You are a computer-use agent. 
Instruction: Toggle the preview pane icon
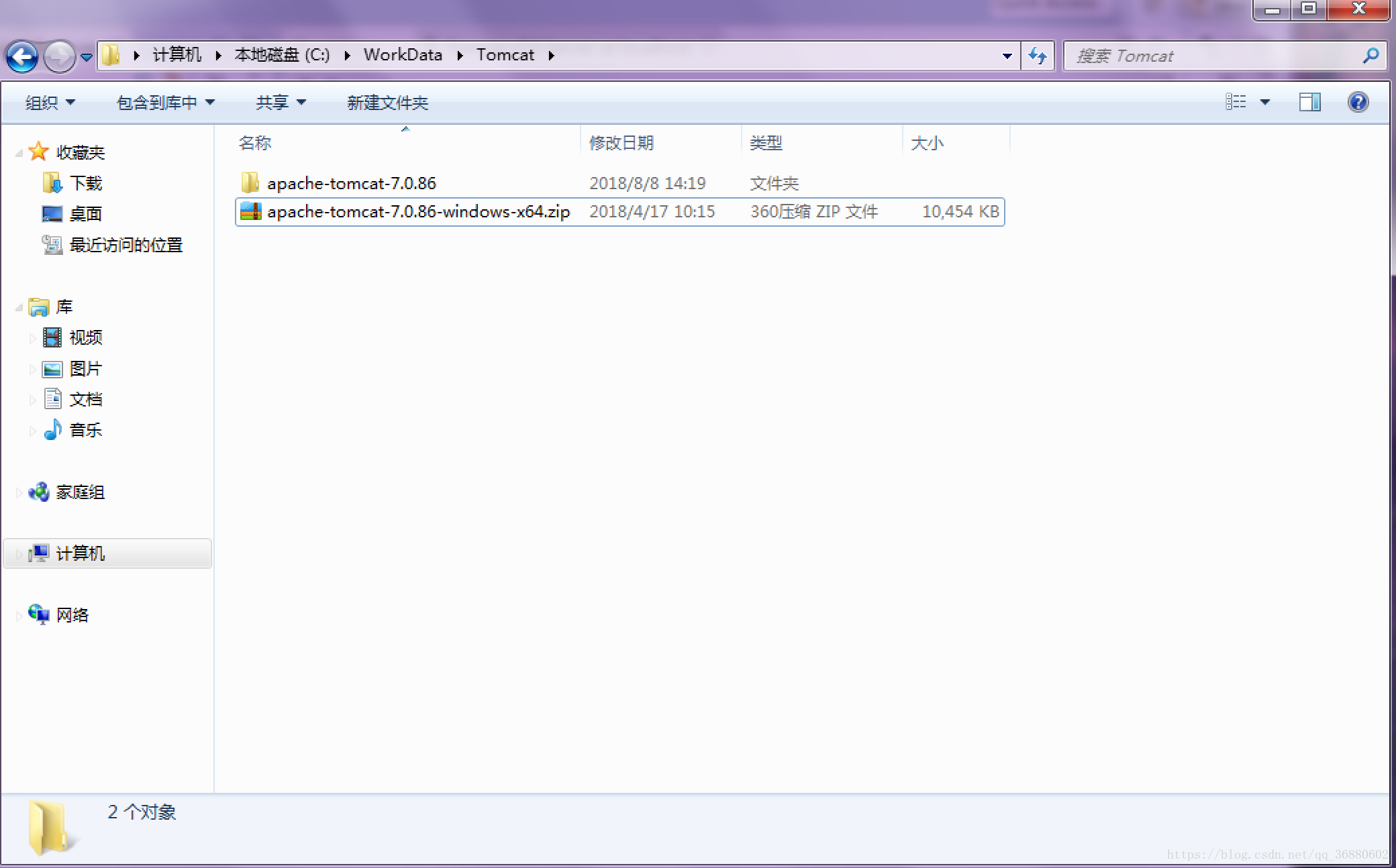(1310, 102)
